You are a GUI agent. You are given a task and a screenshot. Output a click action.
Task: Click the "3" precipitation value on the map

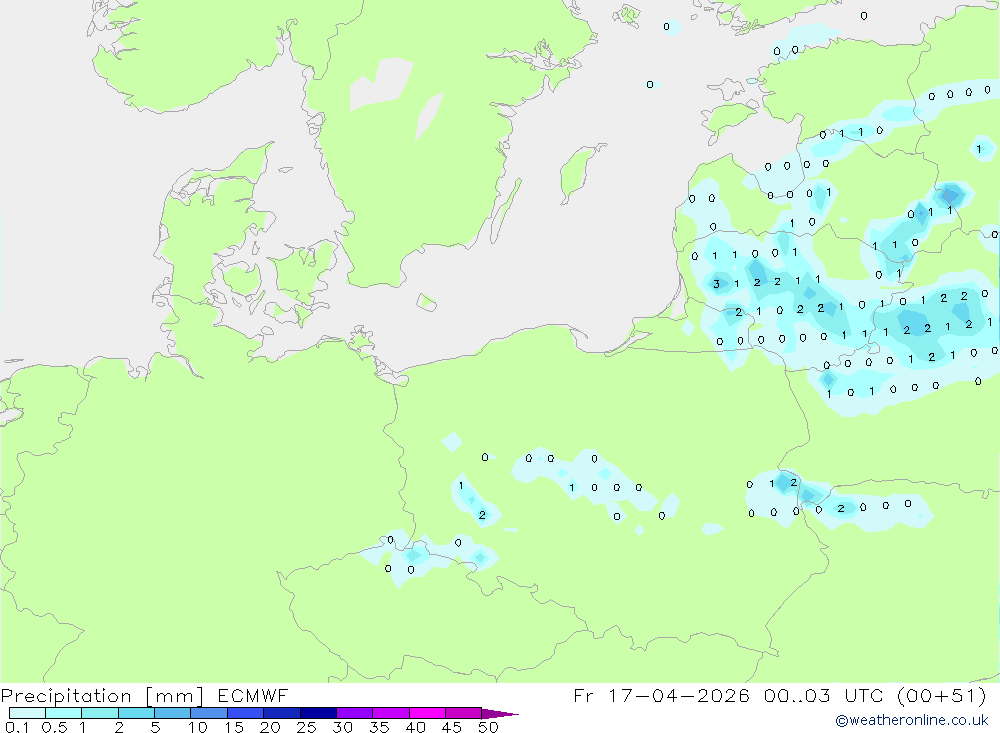point(717,284)
